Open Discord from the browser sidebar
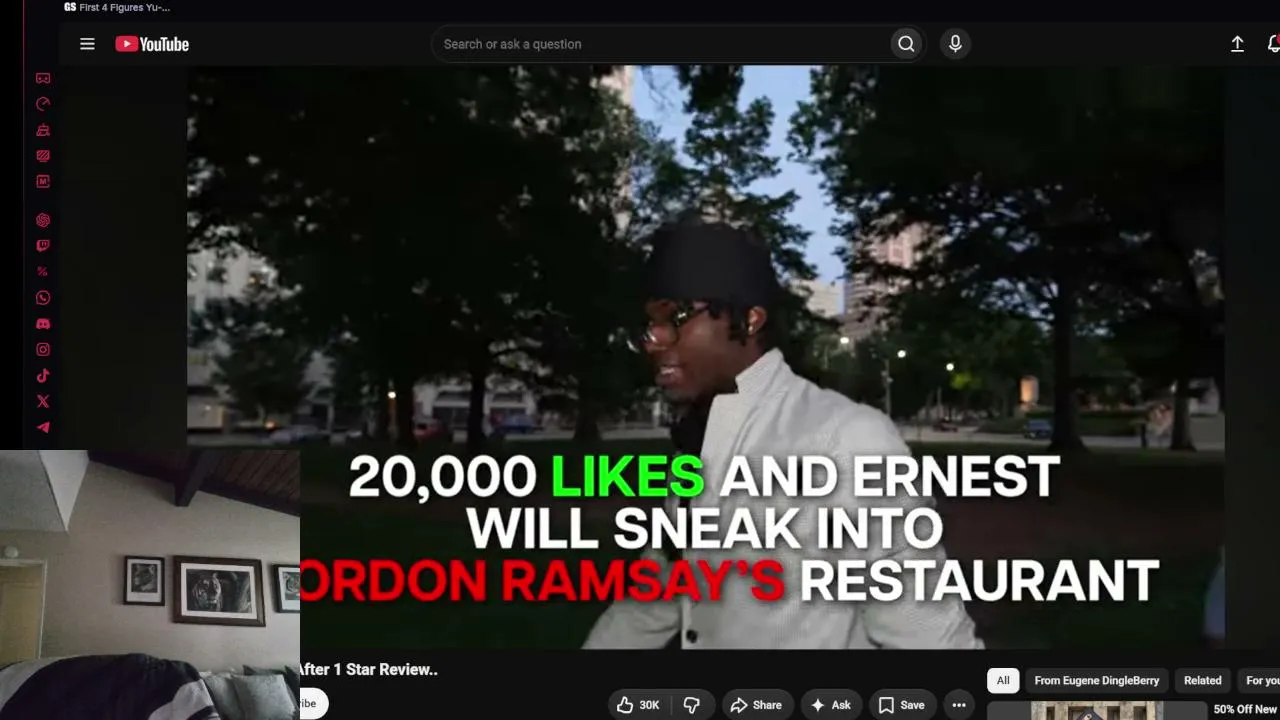The height and width of the screenshot is (720, 1280). point(43,324)
